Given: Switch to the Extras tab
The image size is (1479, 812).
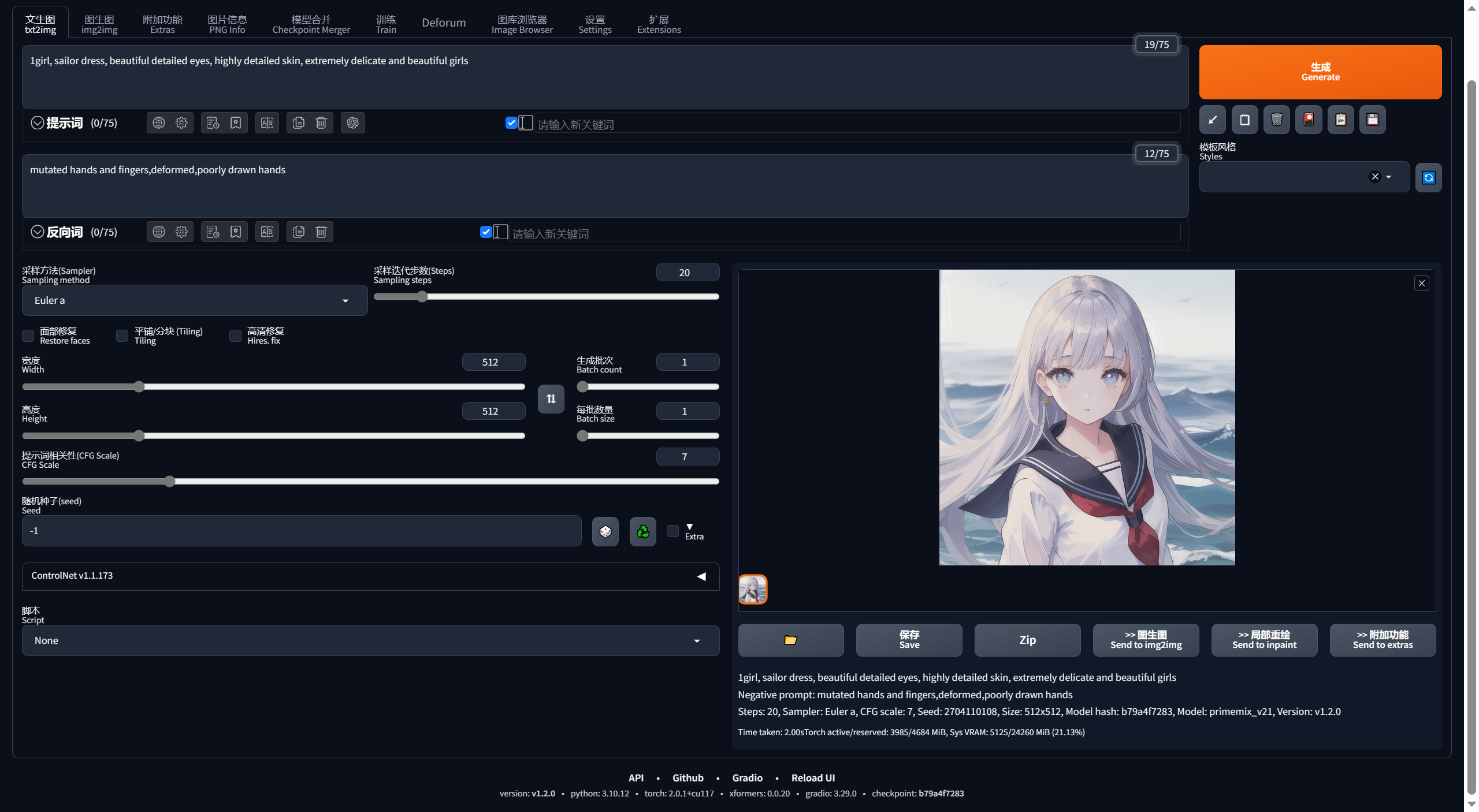Looking at the screenshot, I should point(162,24).
